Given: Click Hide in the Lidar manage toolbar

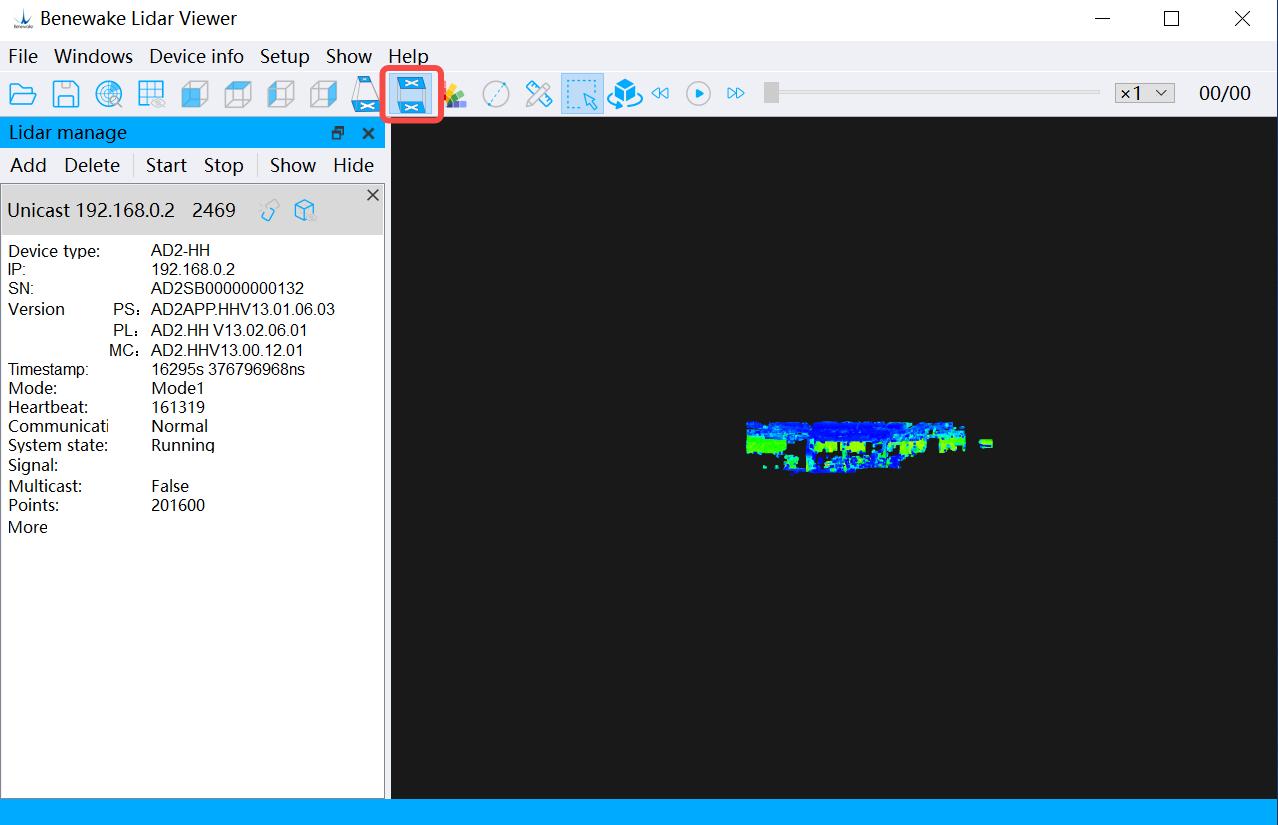Looking at the screenshot, I should pos(354,165).
